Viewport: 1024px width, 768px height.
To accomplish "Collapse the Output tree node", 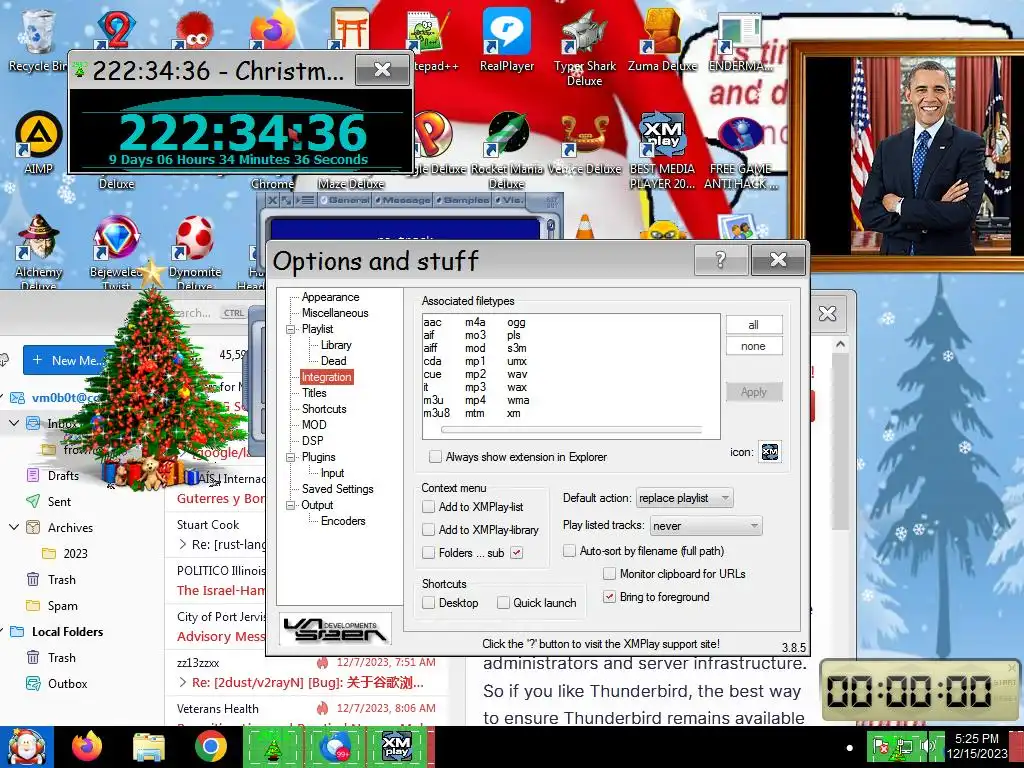I will pyautogui.click(x=291, y=505).
